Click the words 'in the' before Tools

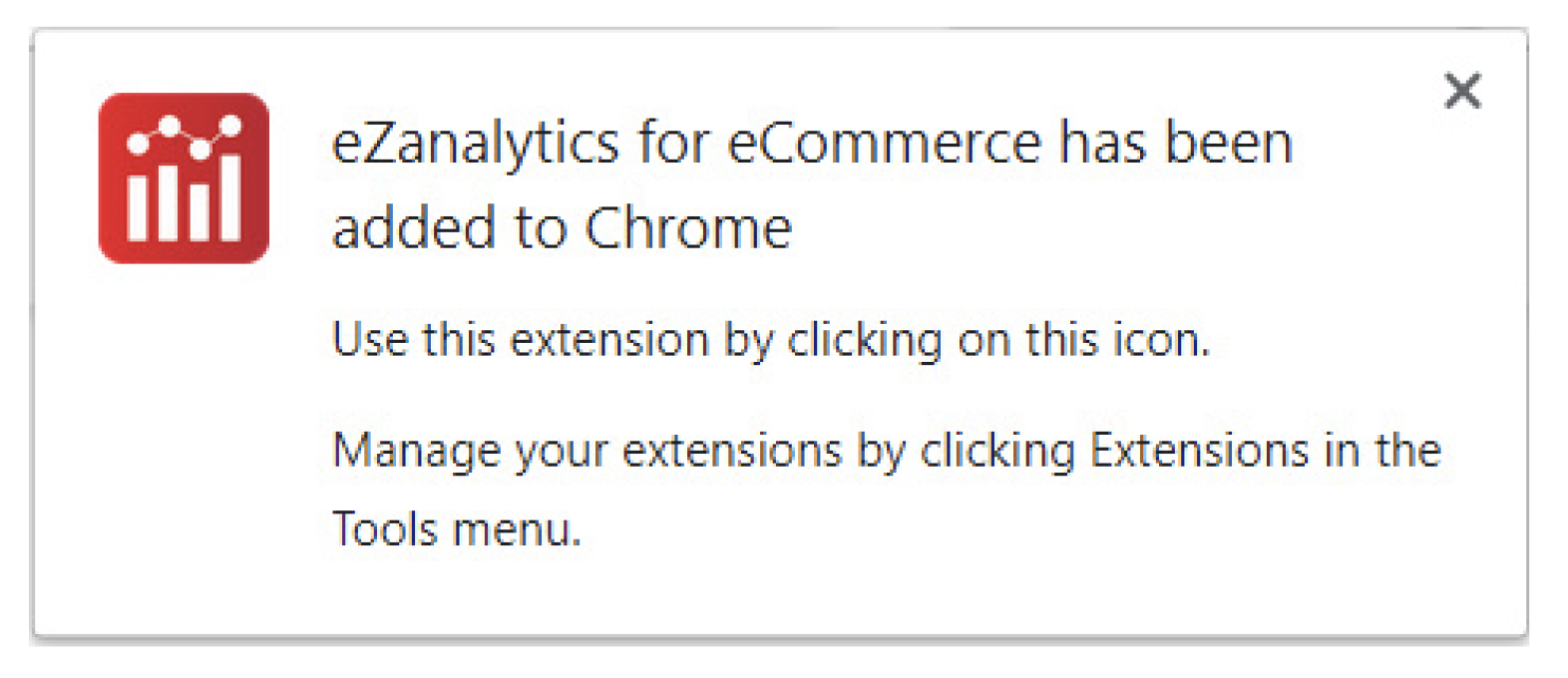[x=1383, y=450]
